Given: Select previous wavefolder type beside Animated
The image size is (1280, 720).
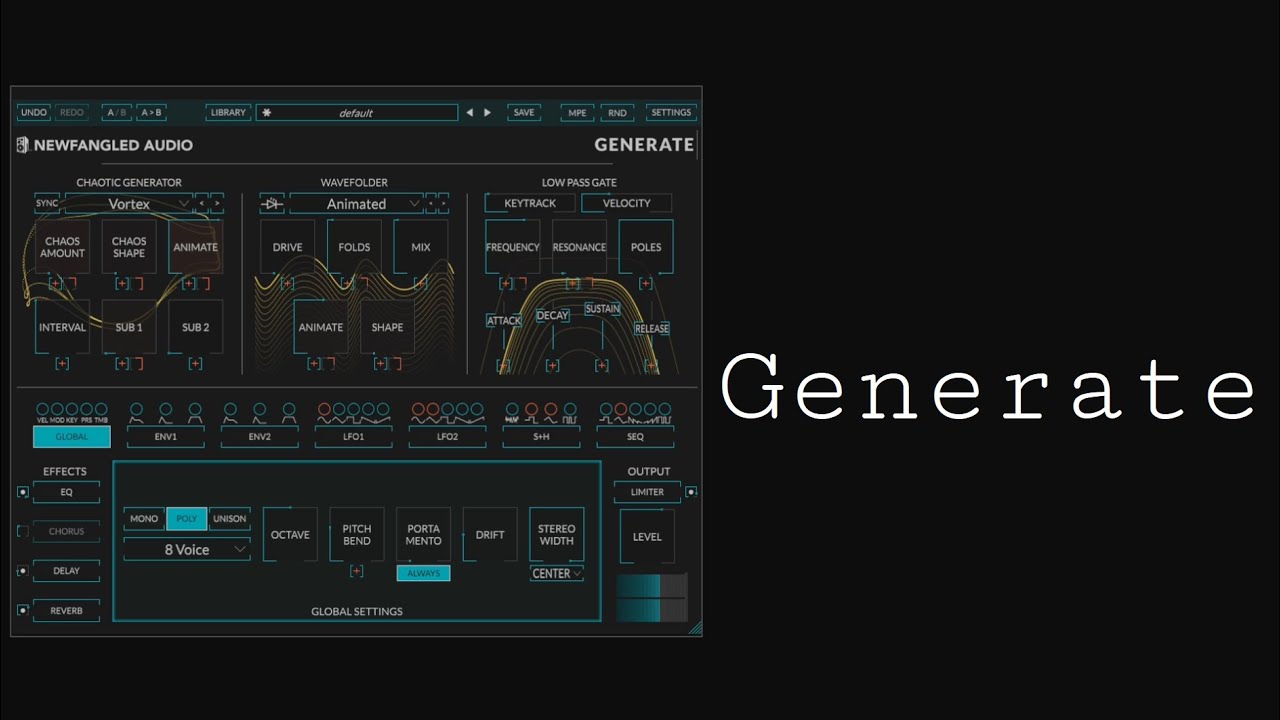Looking at the screenshot, I should coord(431,204).
